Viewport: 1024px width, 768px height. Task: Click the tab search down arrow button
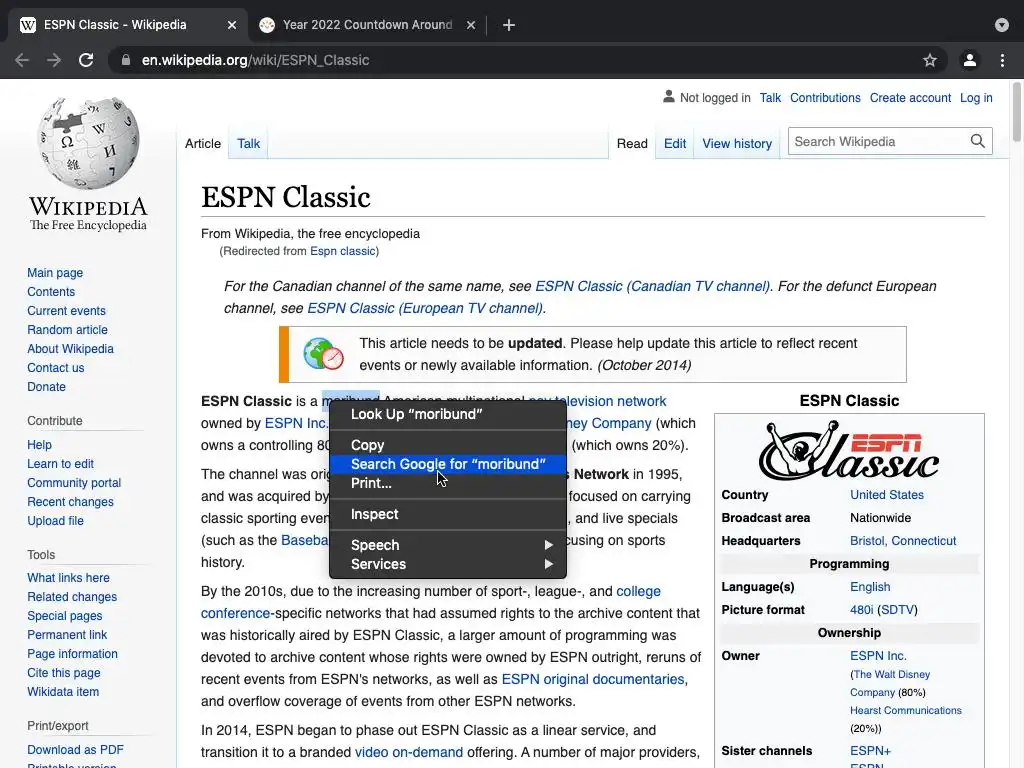tap(1002, 25)
